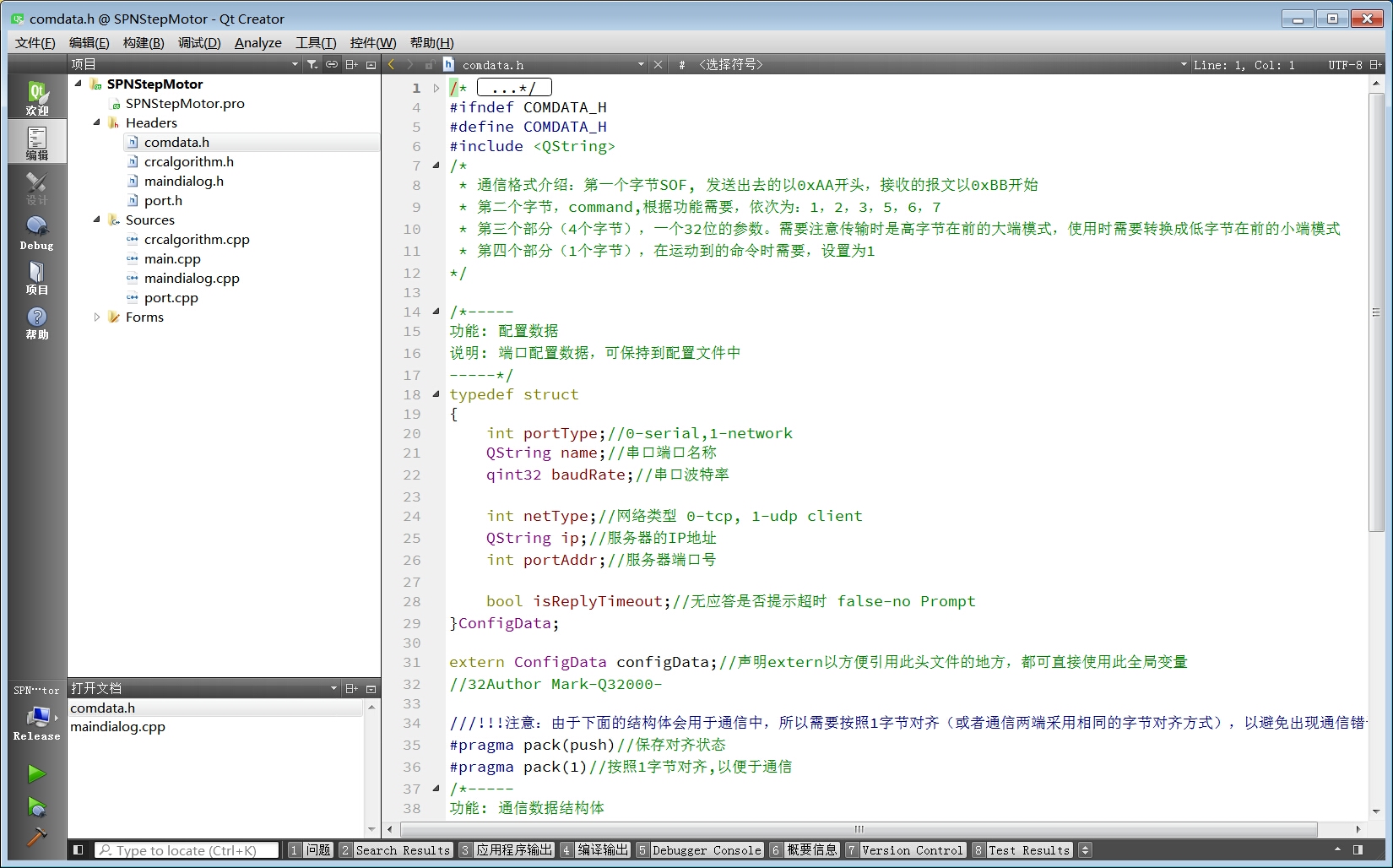Close the comdata.h document

coord(659,65)
